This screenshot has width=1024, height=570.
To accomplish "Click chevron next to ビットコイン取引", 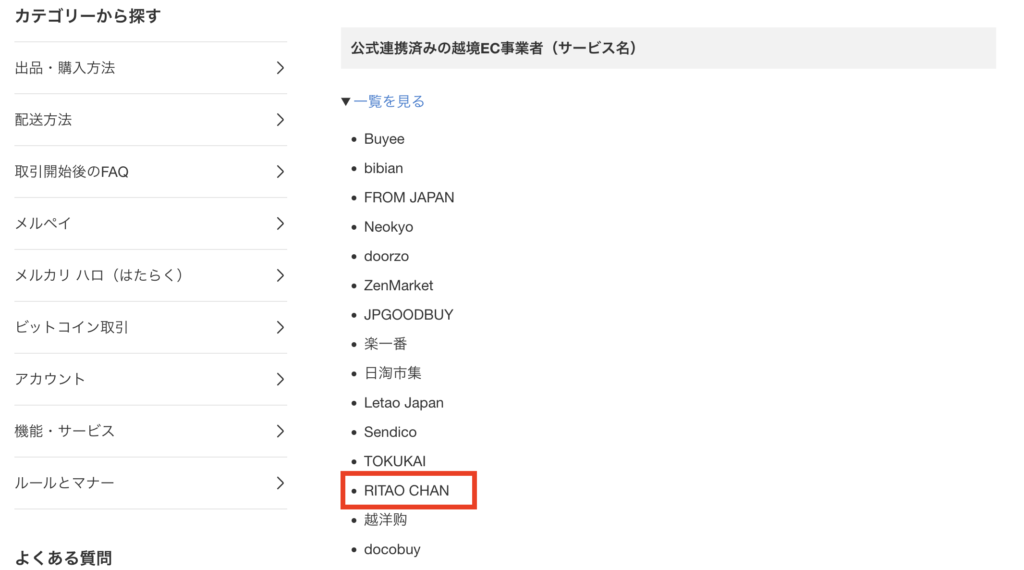I will click(280, 328).
